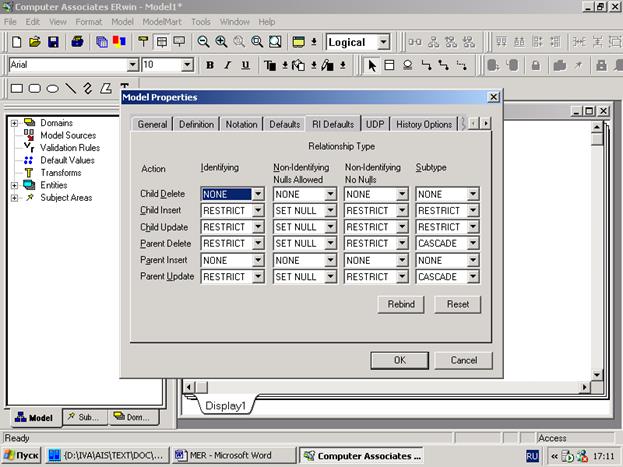Open the text color picker icon
Screen dimensions: 623x467
(271, 65)
